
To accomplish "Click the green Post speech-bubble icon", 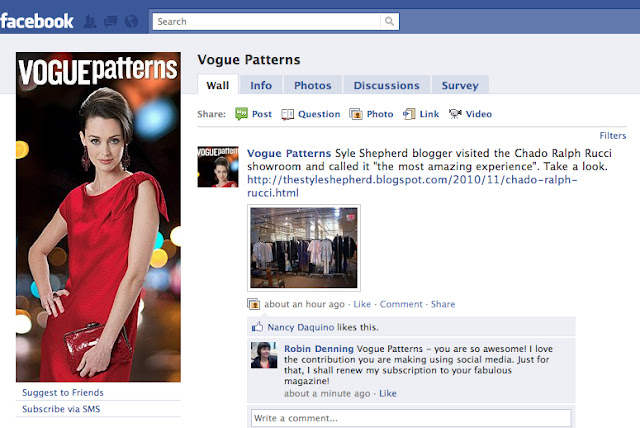I will [241, 114].
